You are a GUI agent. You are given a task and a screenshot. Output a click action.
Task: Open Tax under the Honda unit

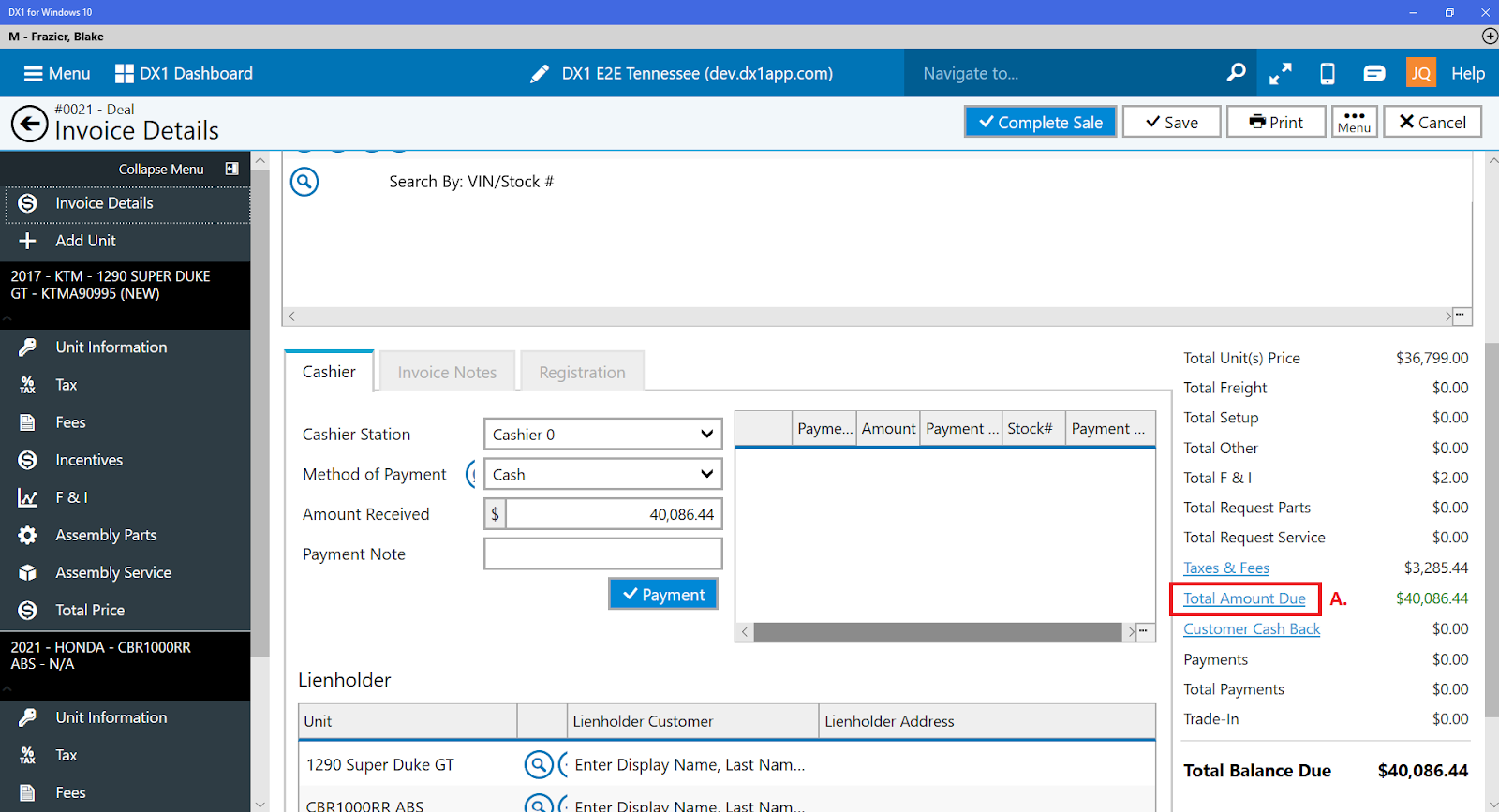[x=126, y=755]
